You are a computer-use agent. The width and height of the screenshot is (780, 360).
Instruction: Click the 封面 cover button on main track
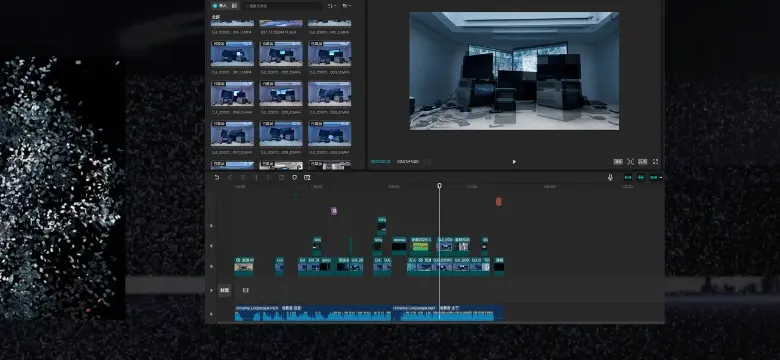tap(224, 290)
